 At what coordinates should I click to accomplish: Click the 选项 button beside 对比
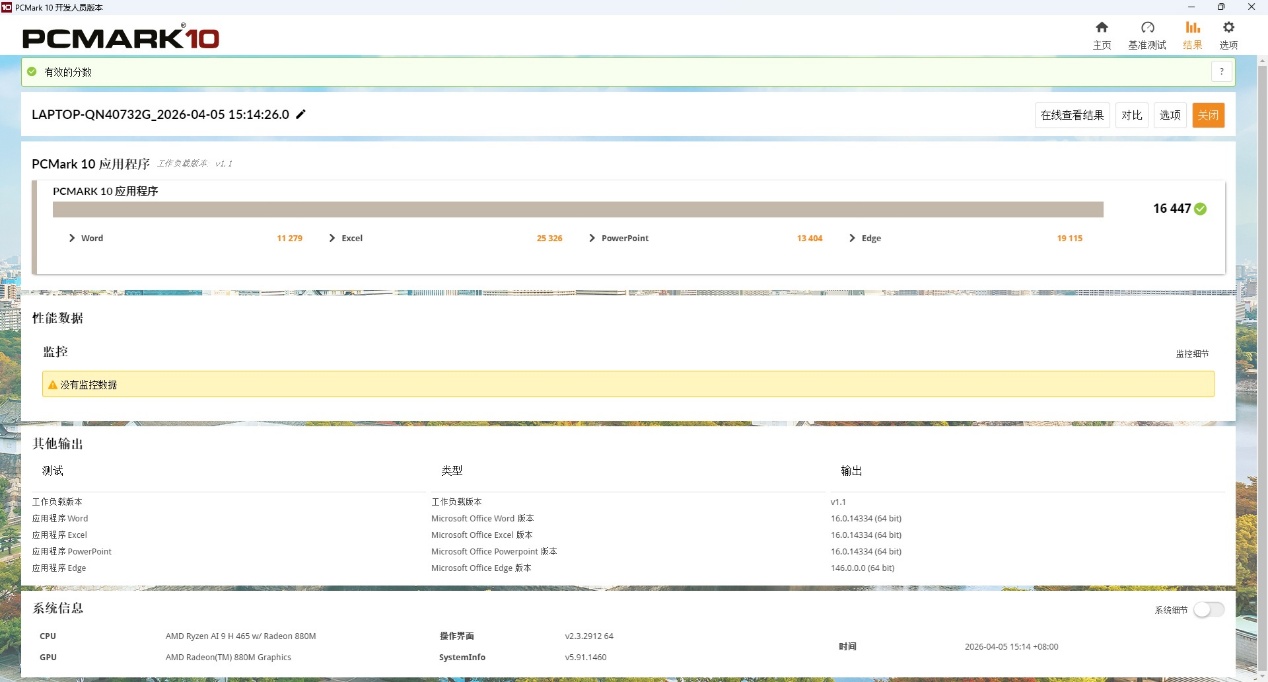[x=1170, y=115]
